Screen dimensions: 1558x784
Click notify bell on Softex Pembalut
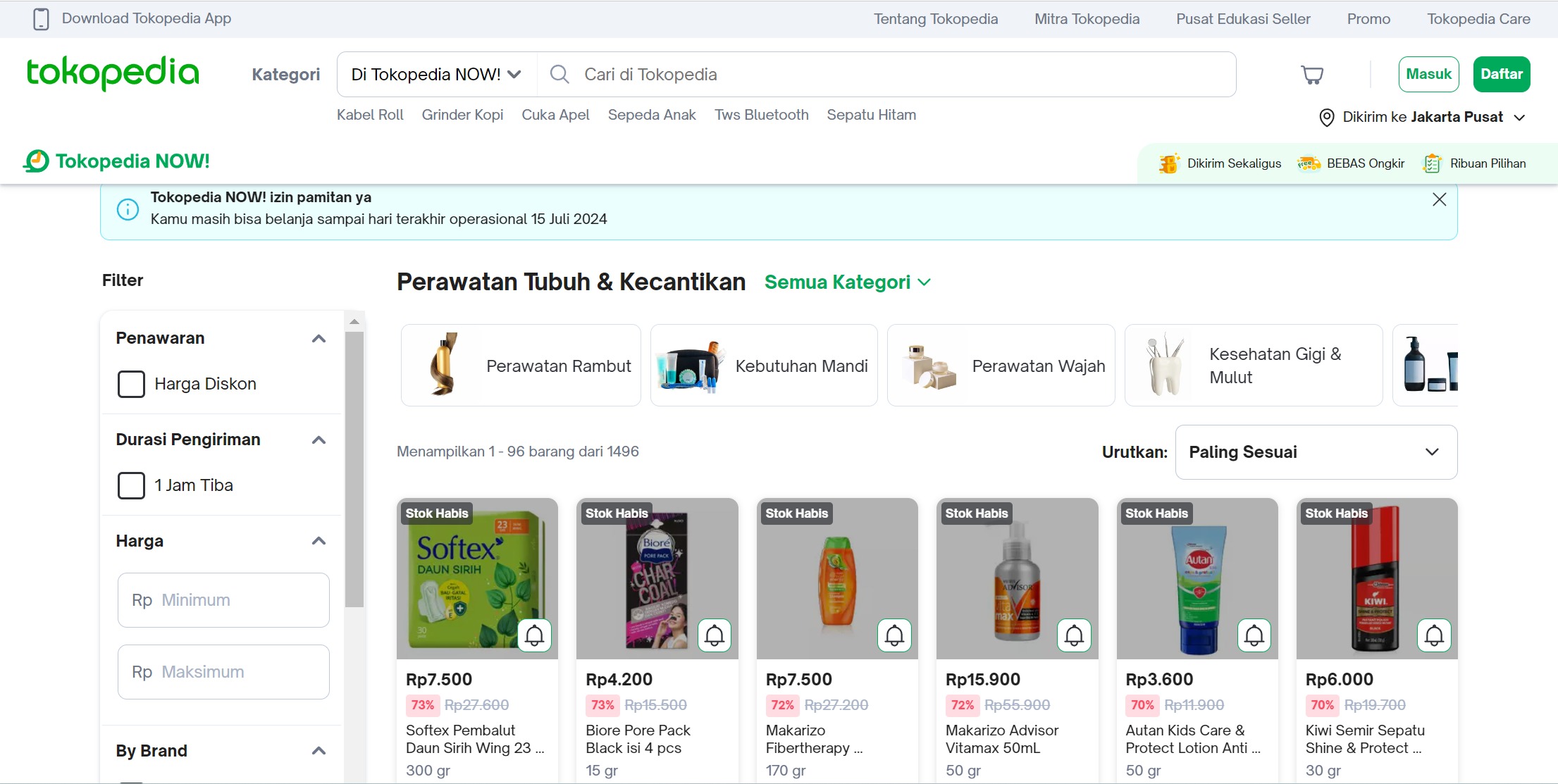535,635
